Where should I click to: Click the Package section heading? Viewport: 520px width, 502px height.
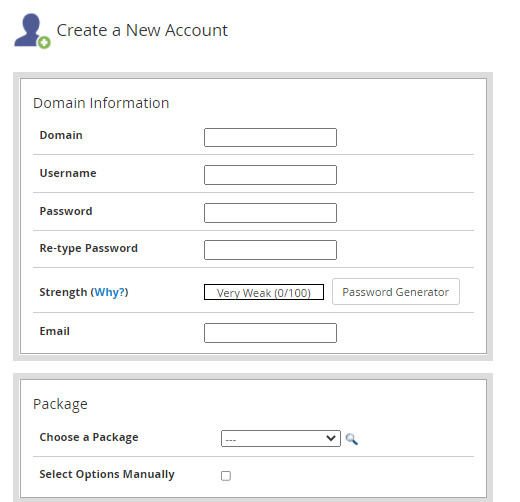(x=60, y=404)
